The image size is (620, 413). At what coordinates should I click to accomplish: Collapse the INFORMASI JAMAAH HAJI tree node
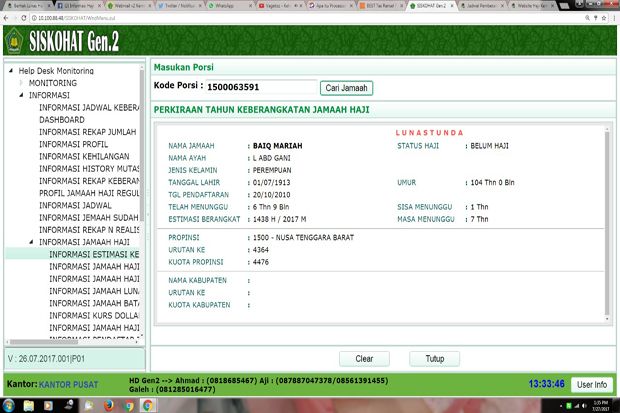[x=31, y=242]
